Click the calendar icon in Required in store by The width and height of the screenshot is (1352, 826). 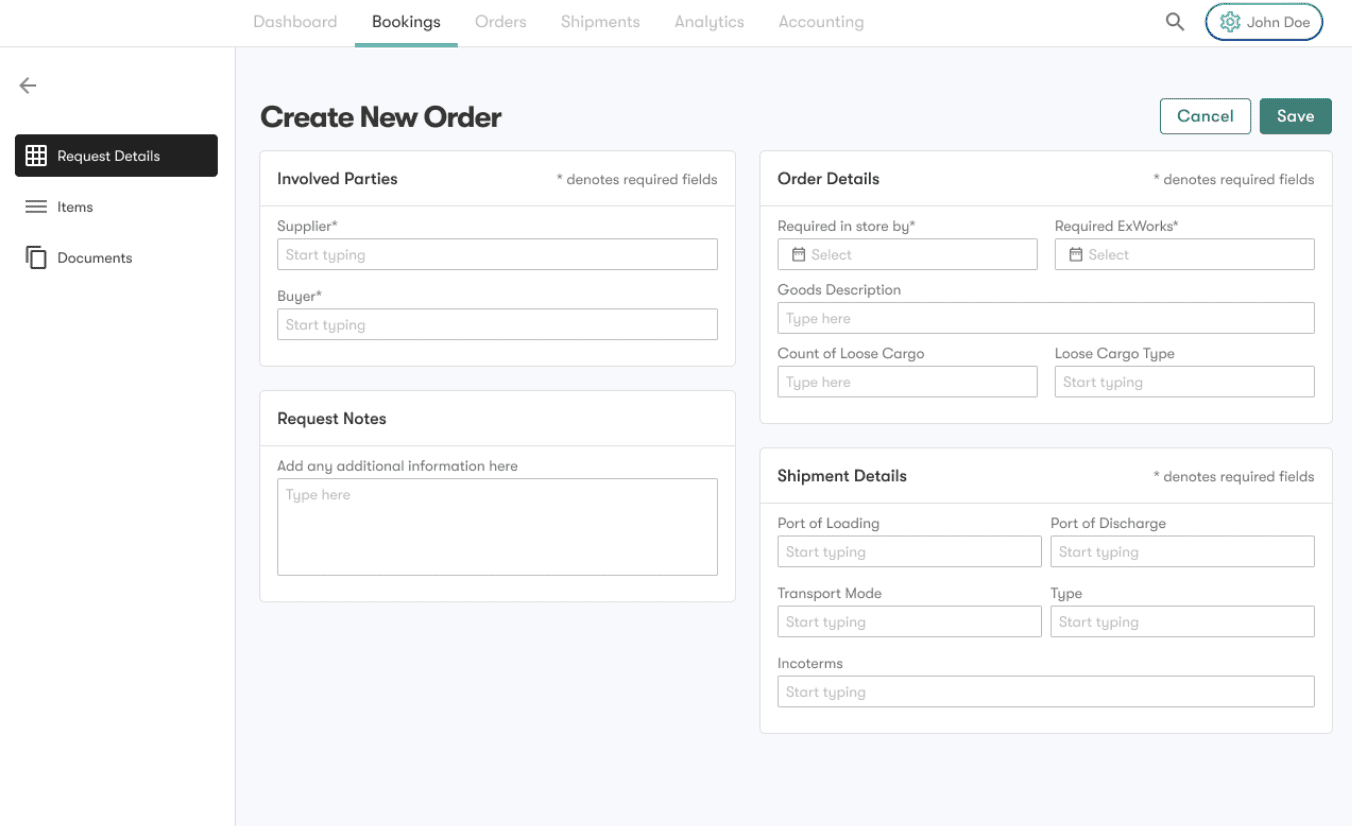coord(798,254)
